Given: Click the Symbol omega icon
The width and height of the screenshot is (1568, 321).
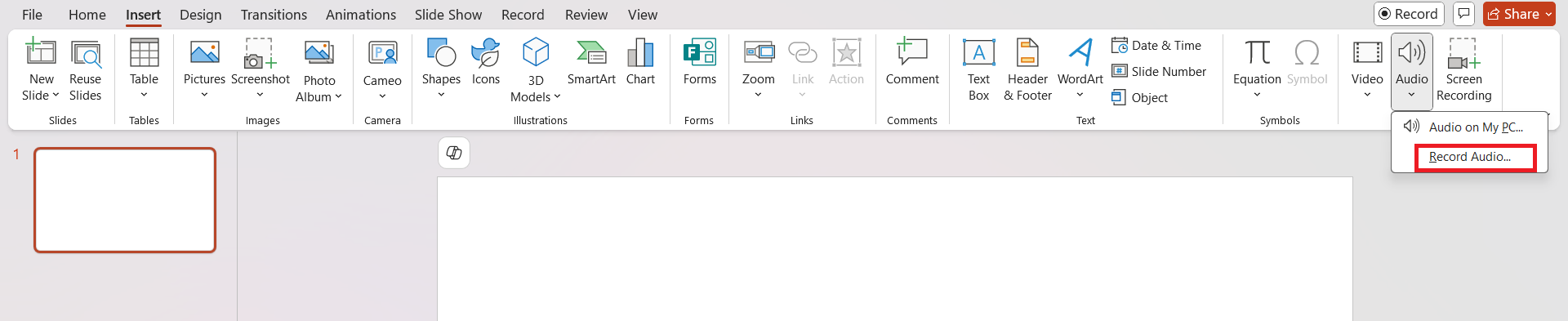Looking at the screenshot, I should click(x=1307, y=52).
